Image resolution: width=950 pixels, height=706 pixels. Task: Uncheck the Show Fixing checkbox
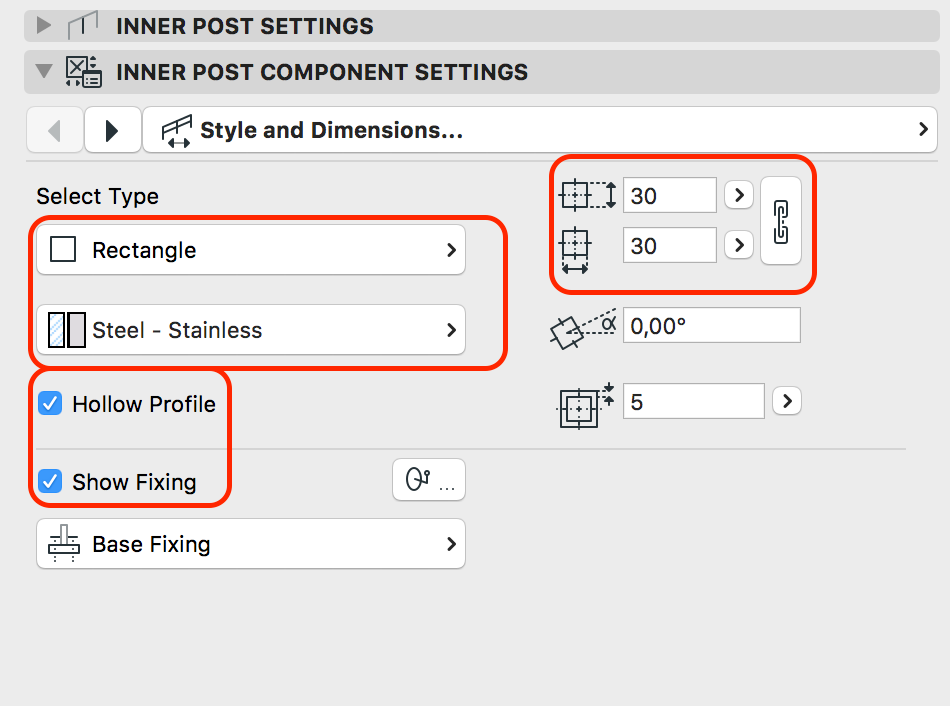click(49, 482)
